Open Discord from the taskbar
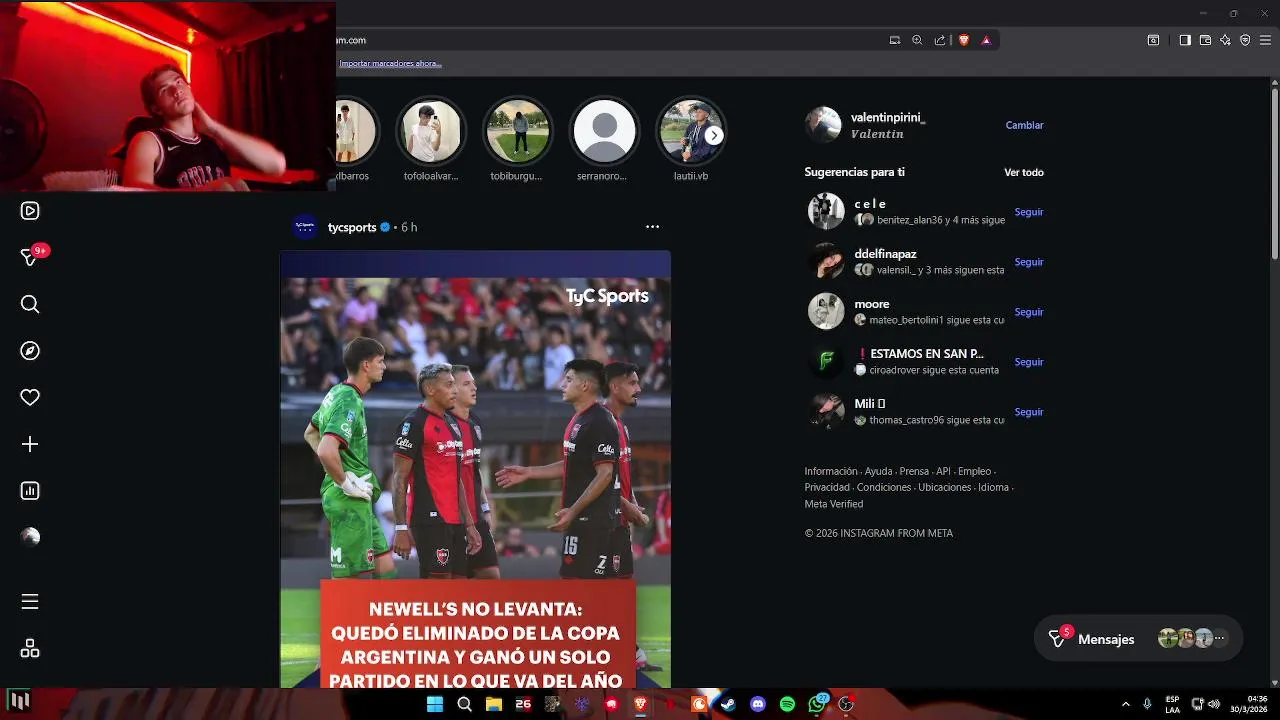The height and width of the screenshot is (720, 1280). [758, 704]
